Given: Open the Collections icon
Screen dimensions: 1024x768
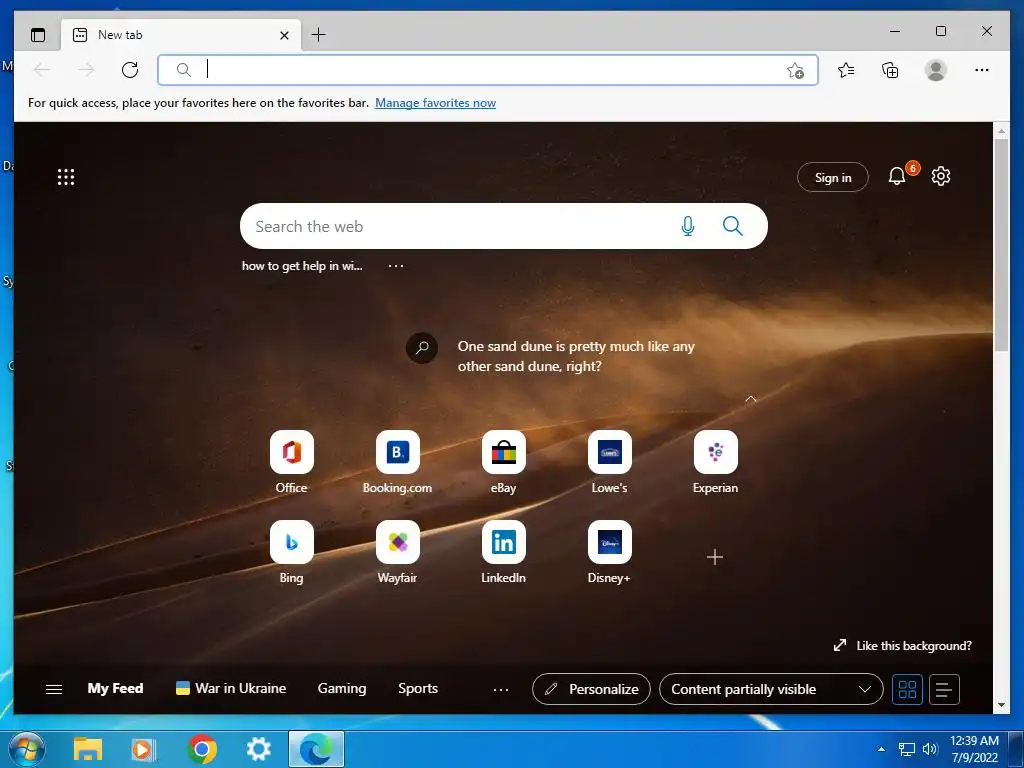Looking at the screenshot, I should coord(890,70).
